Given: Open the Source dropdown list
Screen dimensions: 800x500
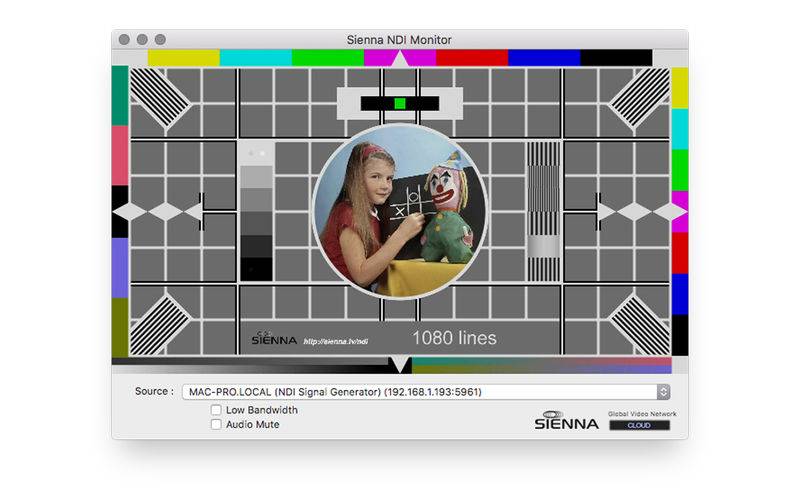Looking at the screenshot, I should click(x=426, y=392).
